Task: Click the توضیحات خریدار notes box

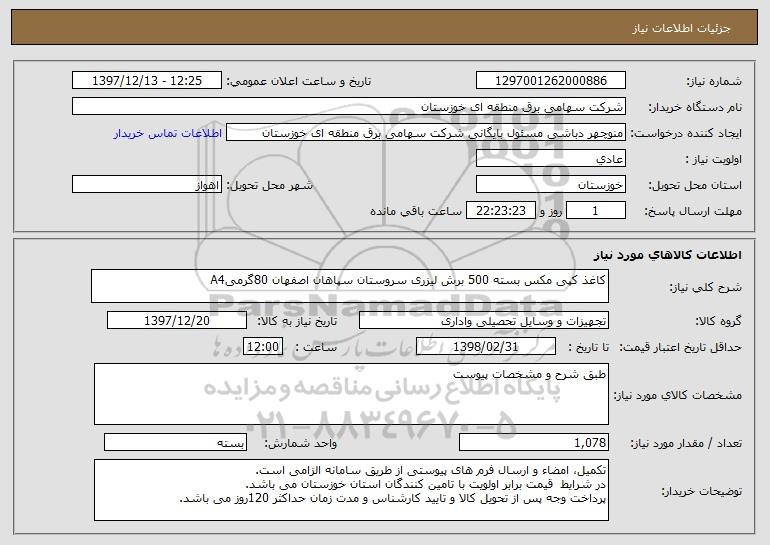Action: [351, 490]
